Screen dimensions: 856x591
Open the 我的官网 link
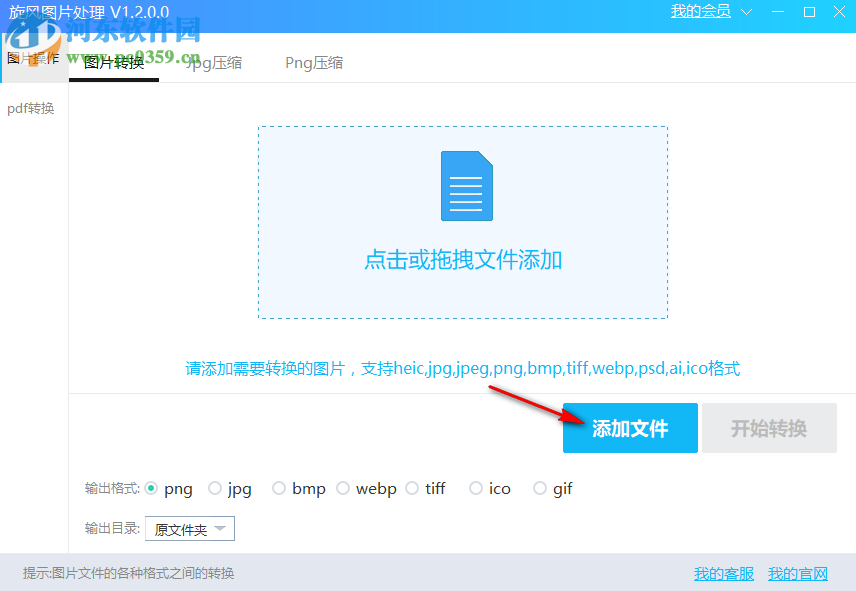797,573
